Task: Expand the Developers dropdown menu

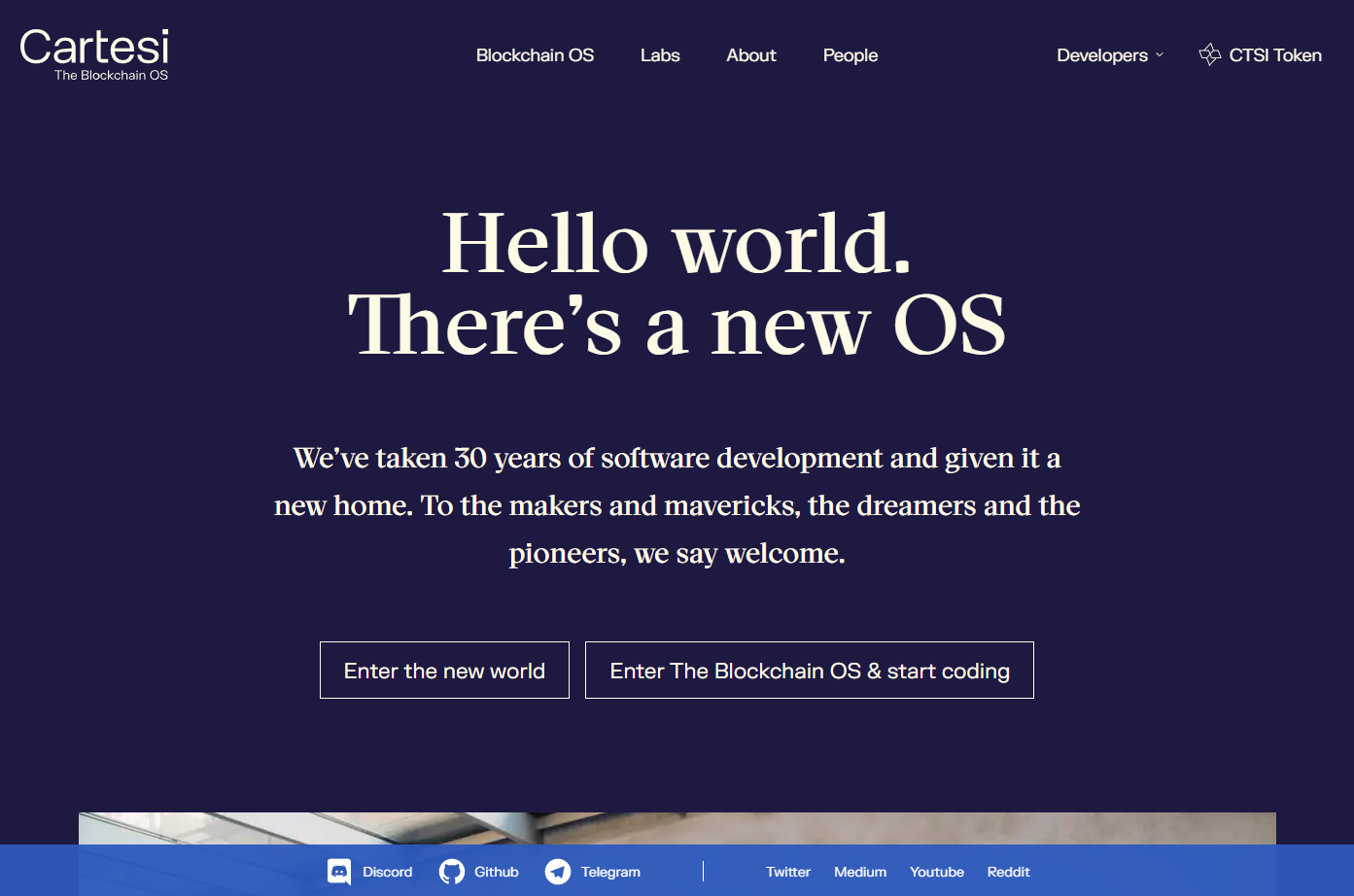Action: tap(1110, 55)
